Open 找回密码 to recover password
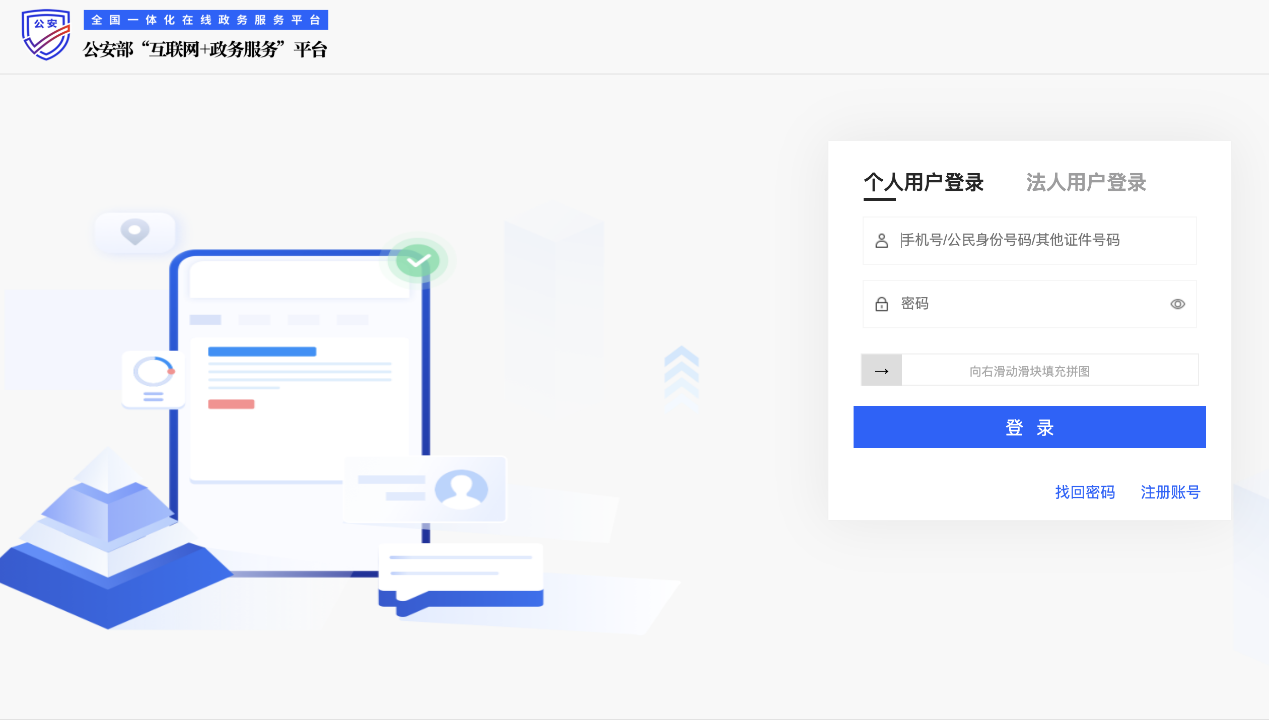The height and width of the screenshot is (720, 1269). (x=1085, y=492)
